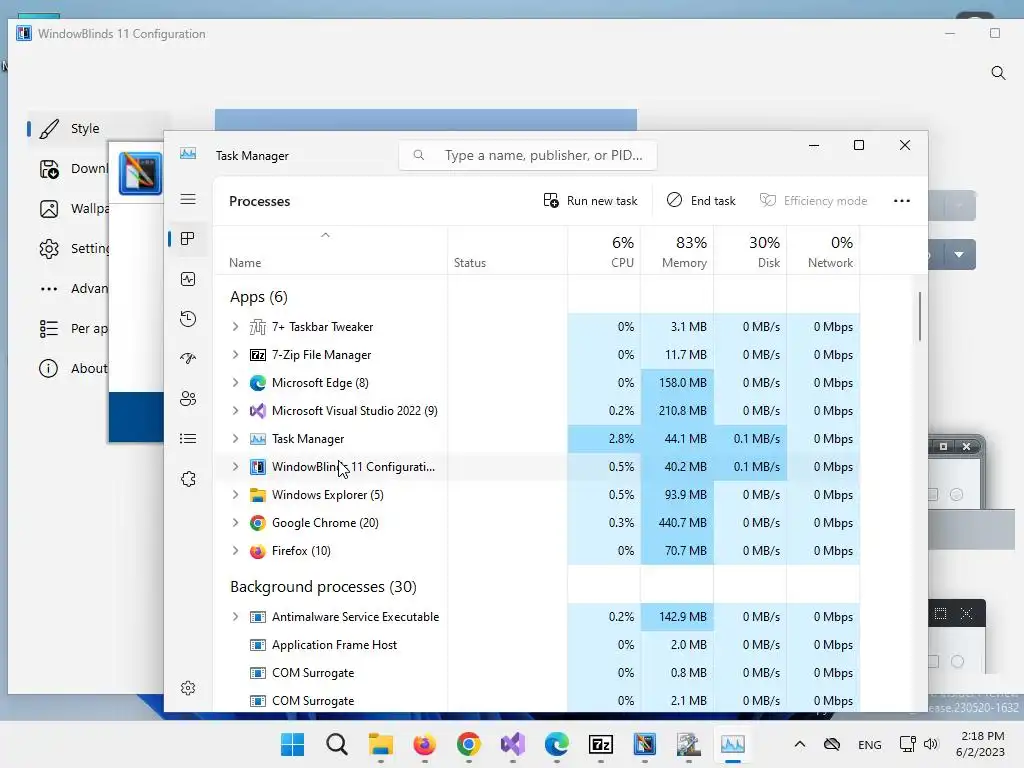
Task: Click Apps (6) group header
Action: click(259, 297)
